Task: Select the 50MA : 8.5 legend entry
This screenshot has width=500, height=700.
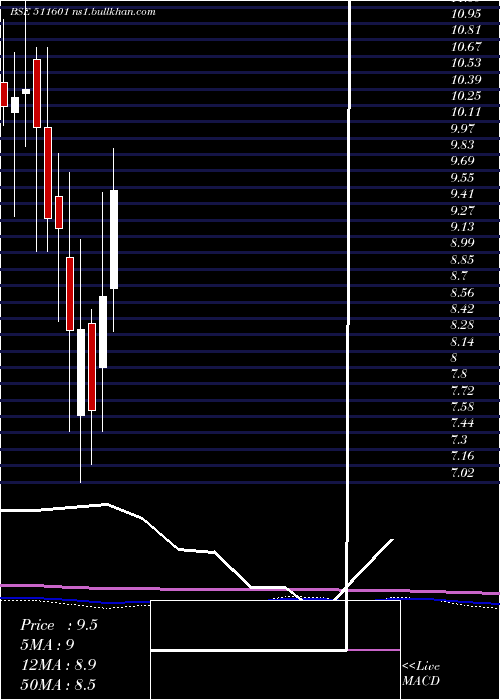Action: click(x=58, y=684)
